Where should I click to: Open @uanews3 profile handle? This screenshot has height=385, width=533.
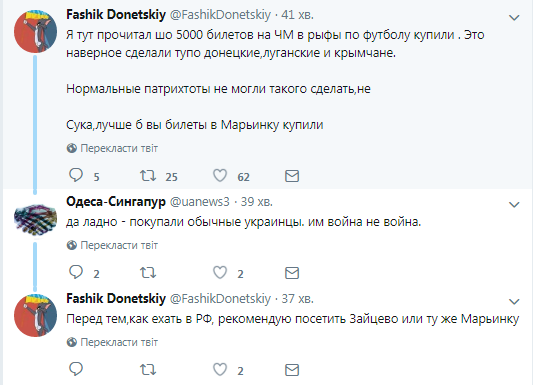point(200,202)
